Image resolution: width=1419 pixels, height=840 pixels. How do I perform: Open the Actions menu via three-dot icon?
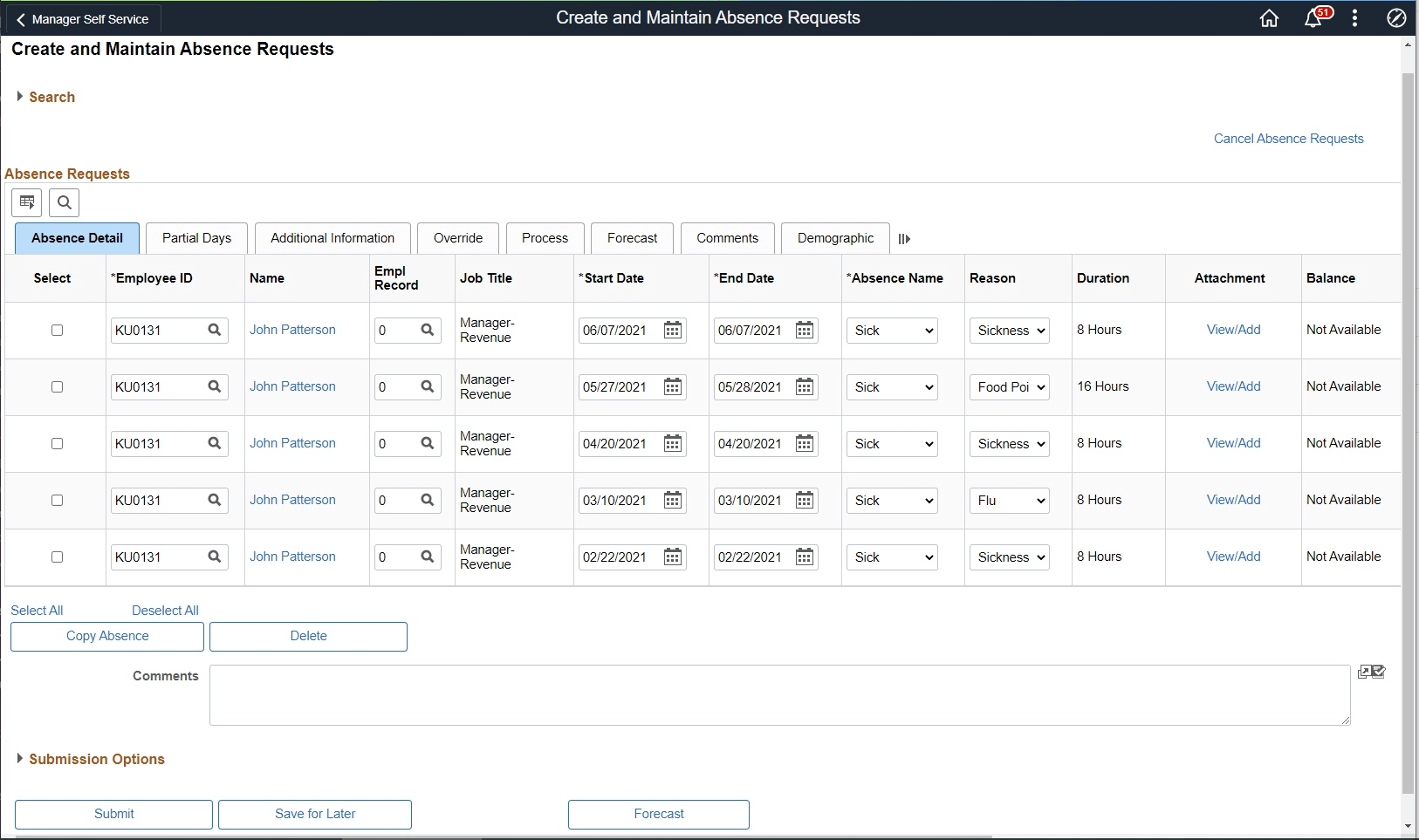[1354, 17]
